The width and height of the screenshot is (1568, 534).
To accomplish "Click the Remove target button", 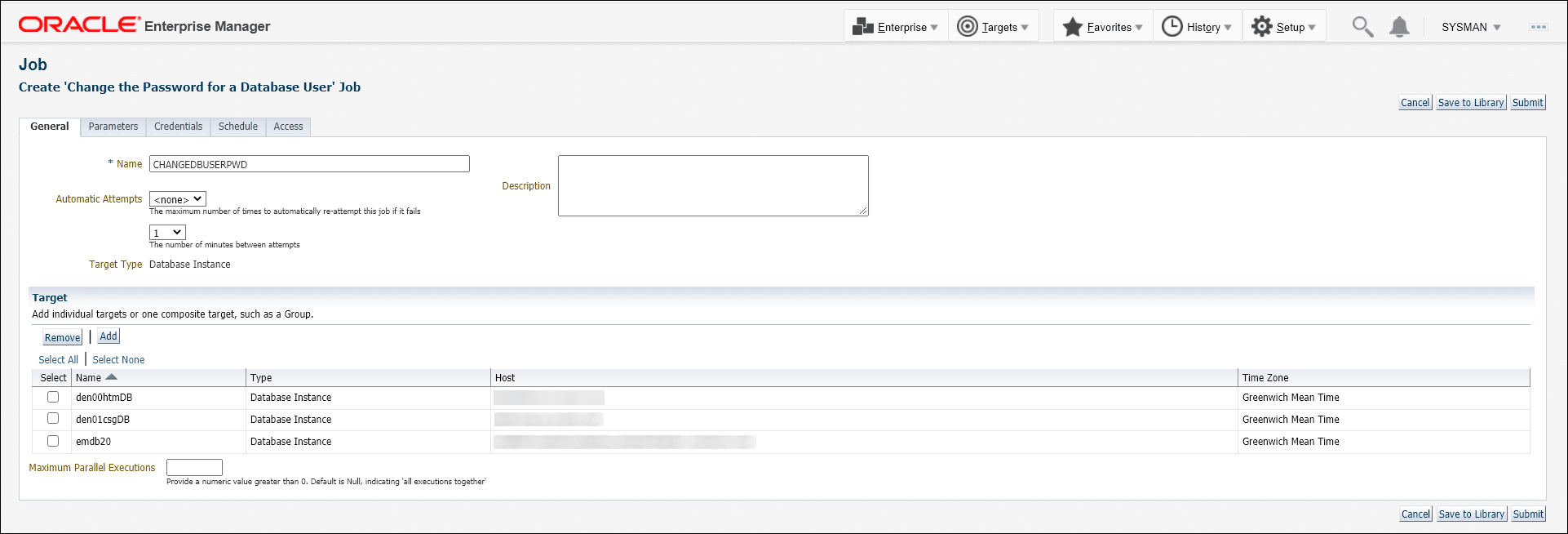I will [63, 337].
